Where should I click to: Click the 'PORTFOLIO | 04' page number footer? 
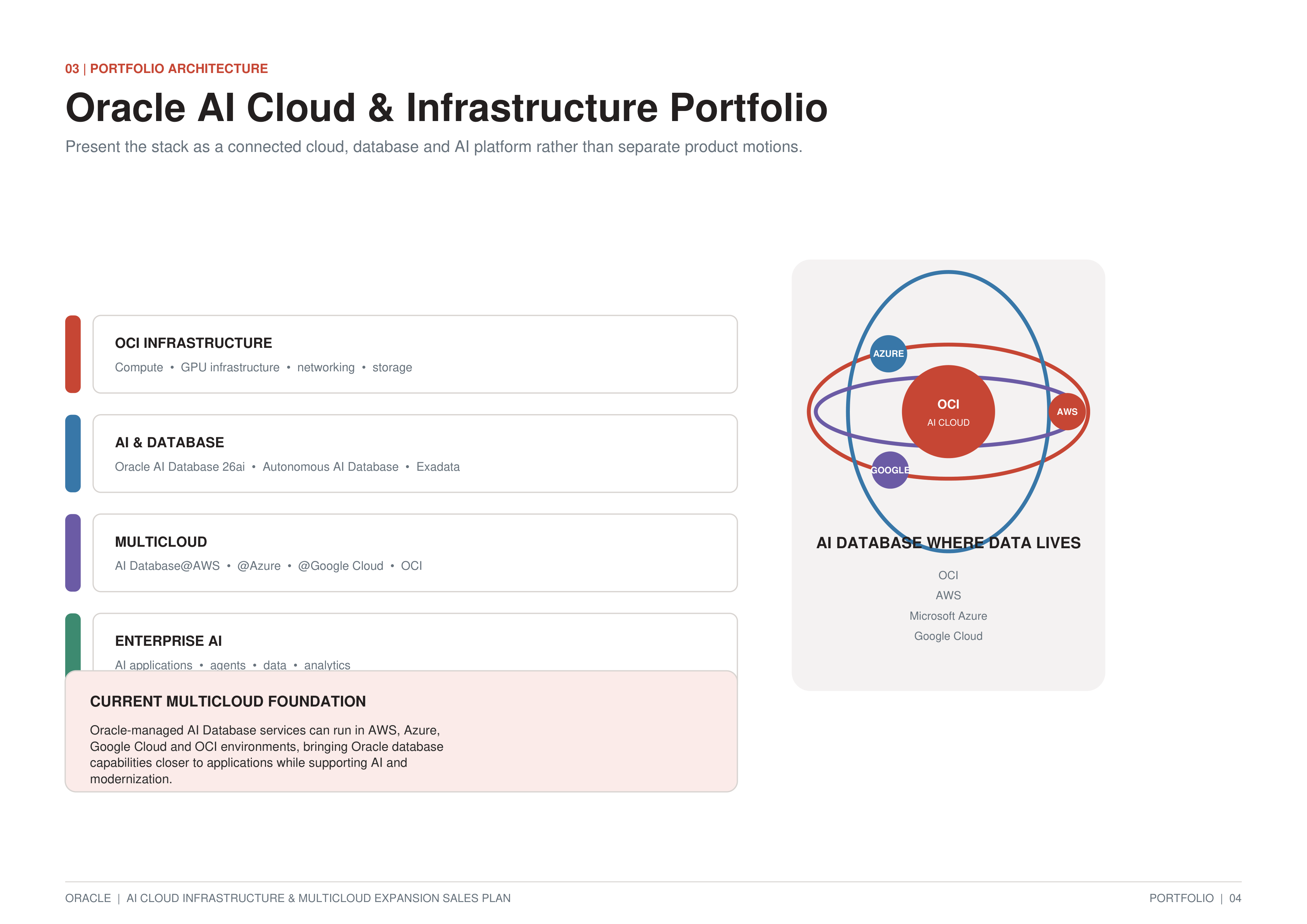pyautogui.click(x=1196, y=898)
